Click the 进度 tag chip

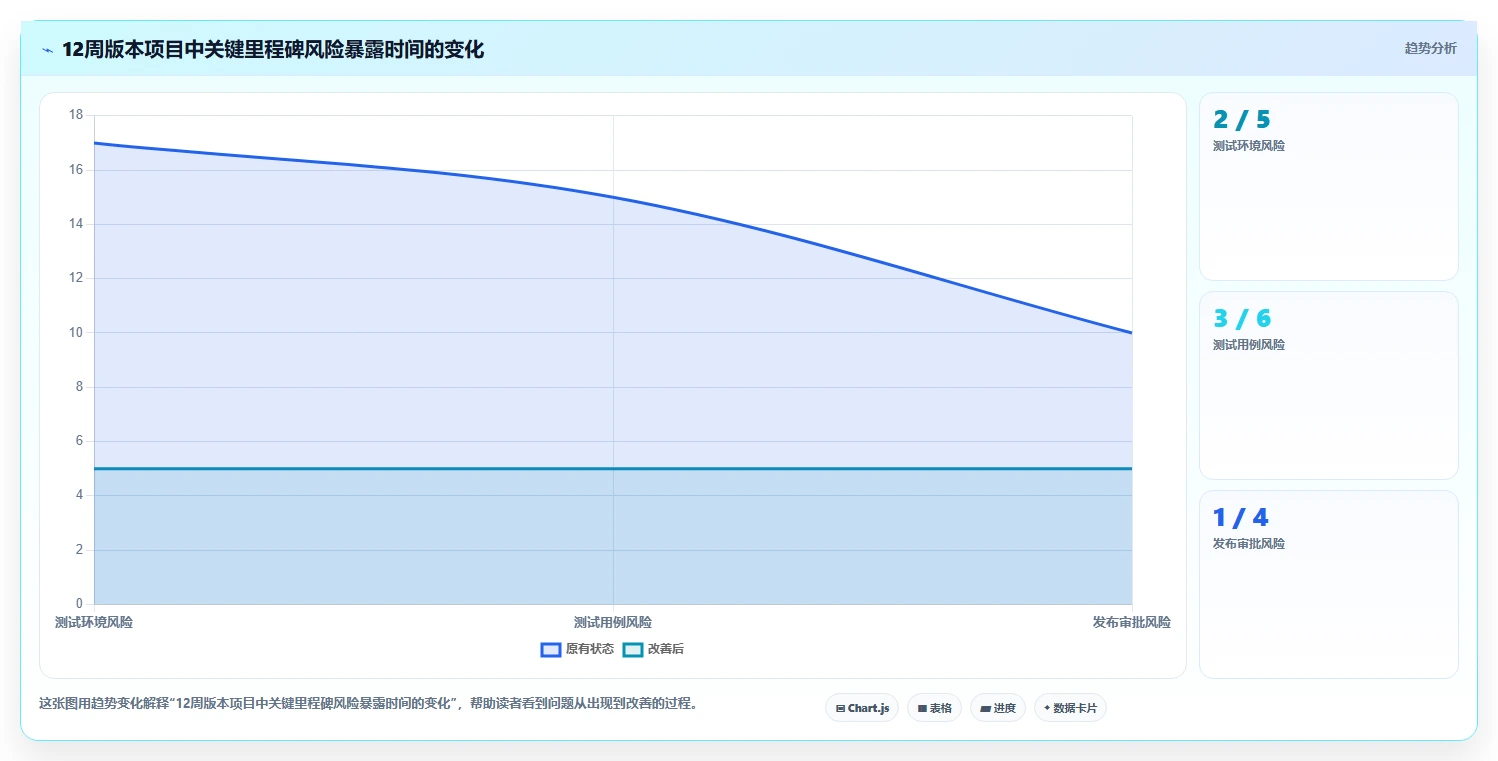click(x=998, y=708)
